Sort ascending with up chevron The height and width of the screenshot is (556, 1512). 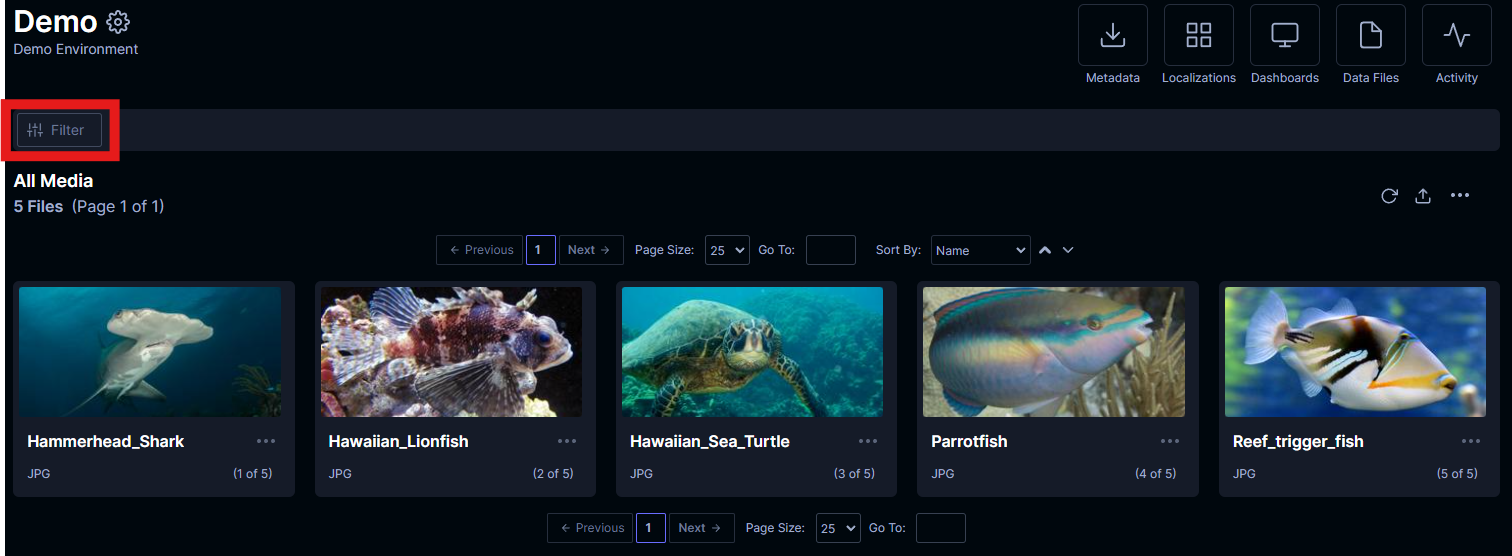[1045, 250]
